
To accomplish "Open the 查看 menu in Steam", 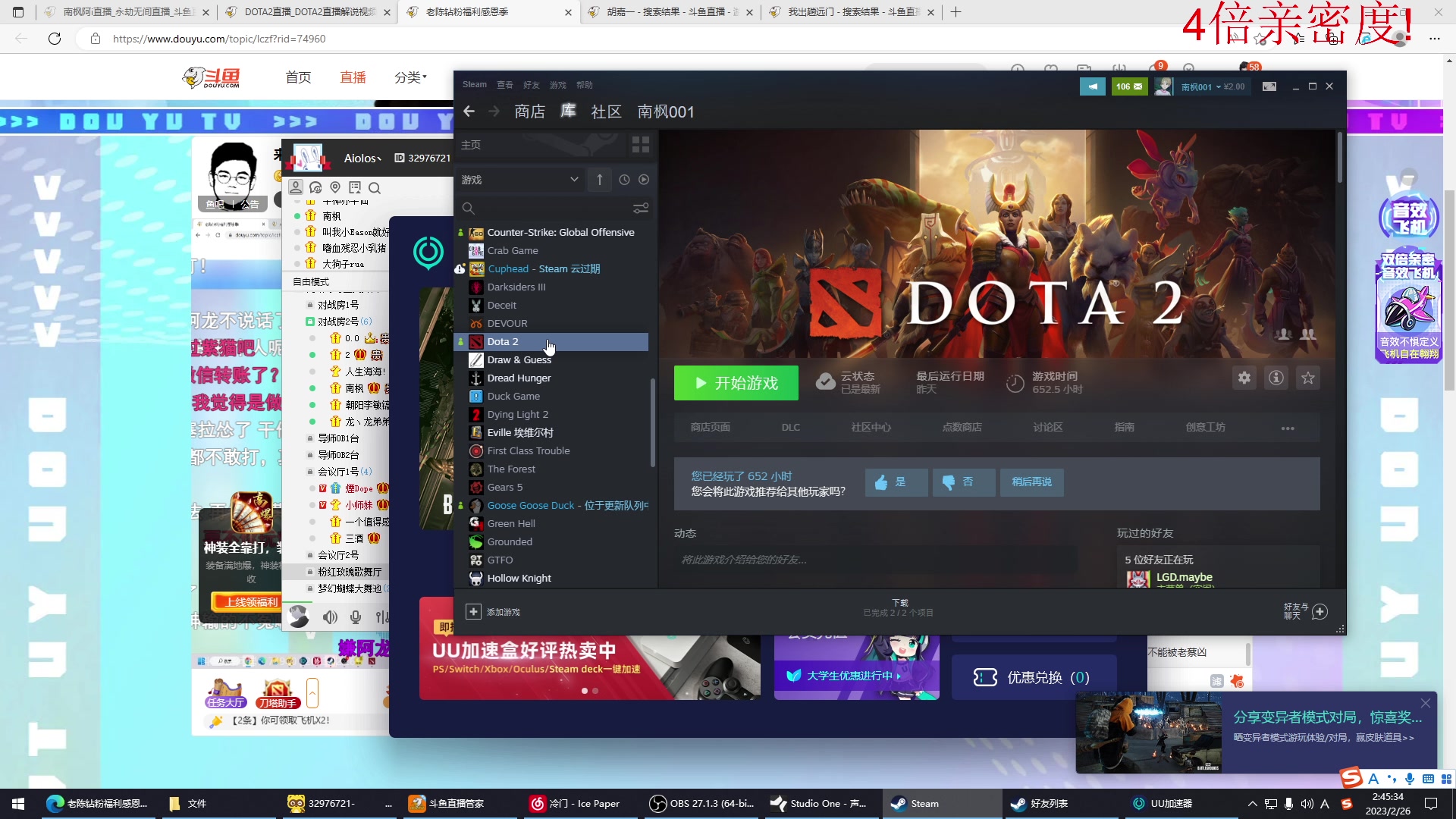I will [x=505, y=85].
